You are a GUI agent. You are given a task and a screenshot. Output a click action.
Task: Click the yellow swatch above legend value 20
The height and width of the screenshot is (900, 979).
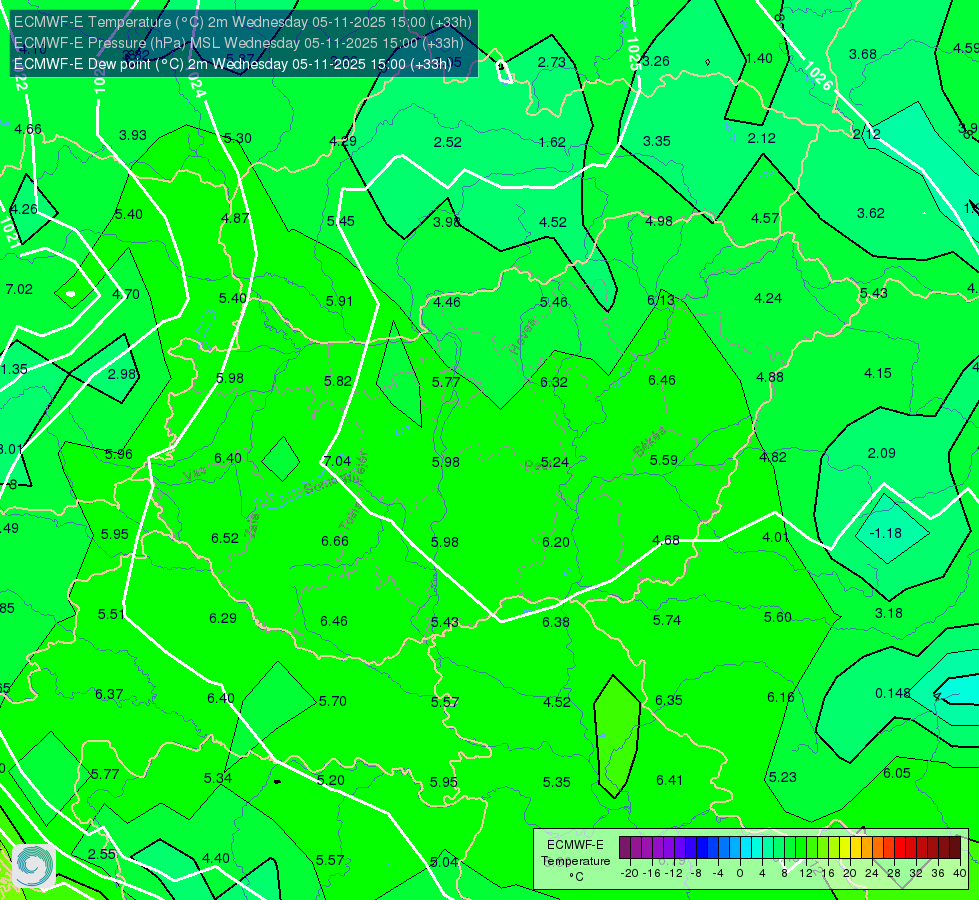pos(845,848)
